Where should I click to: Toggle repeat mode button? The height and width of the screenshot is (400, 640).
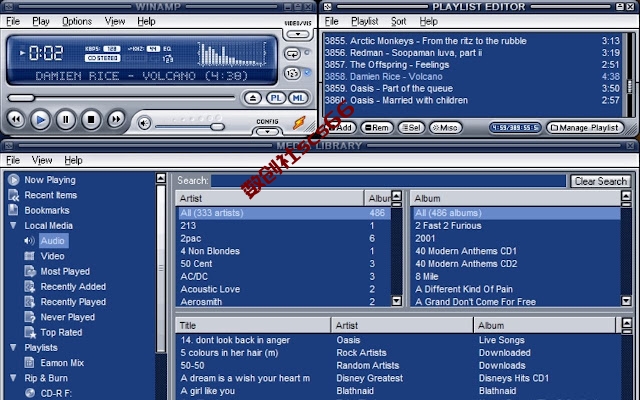click(292, 53)
